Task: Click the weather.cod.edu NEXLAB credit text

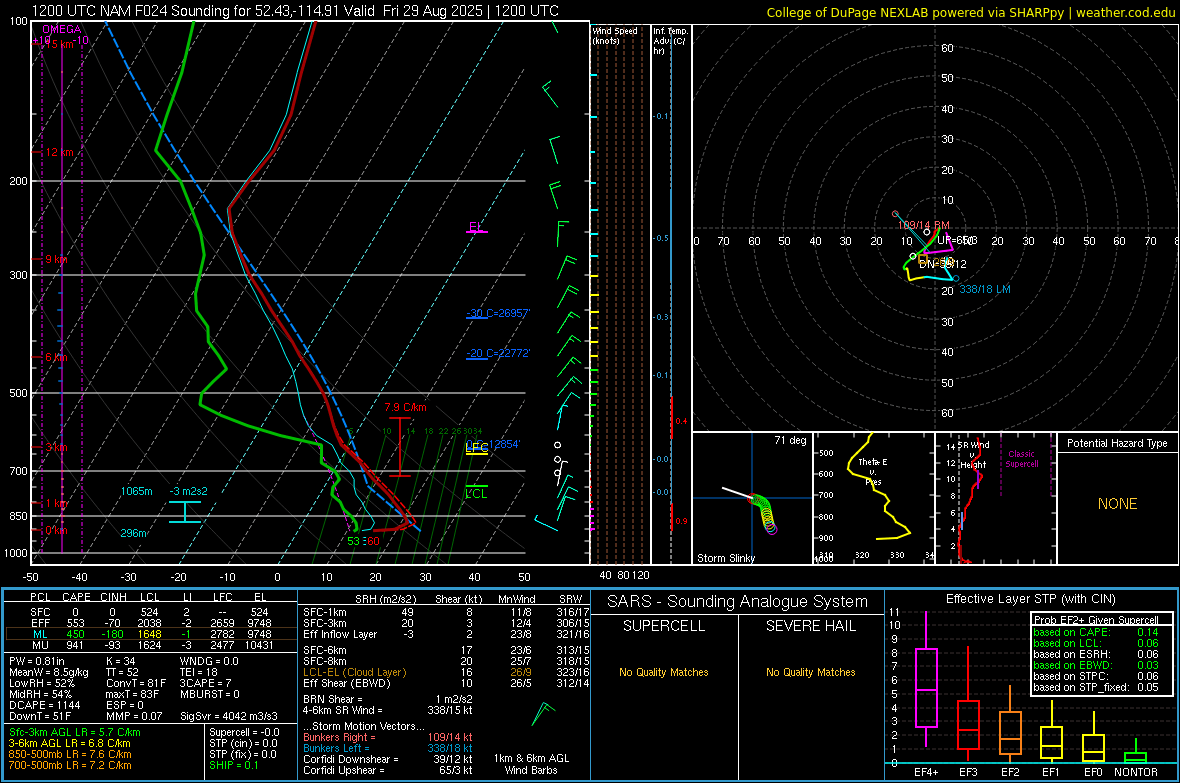Action: [970, 12]
